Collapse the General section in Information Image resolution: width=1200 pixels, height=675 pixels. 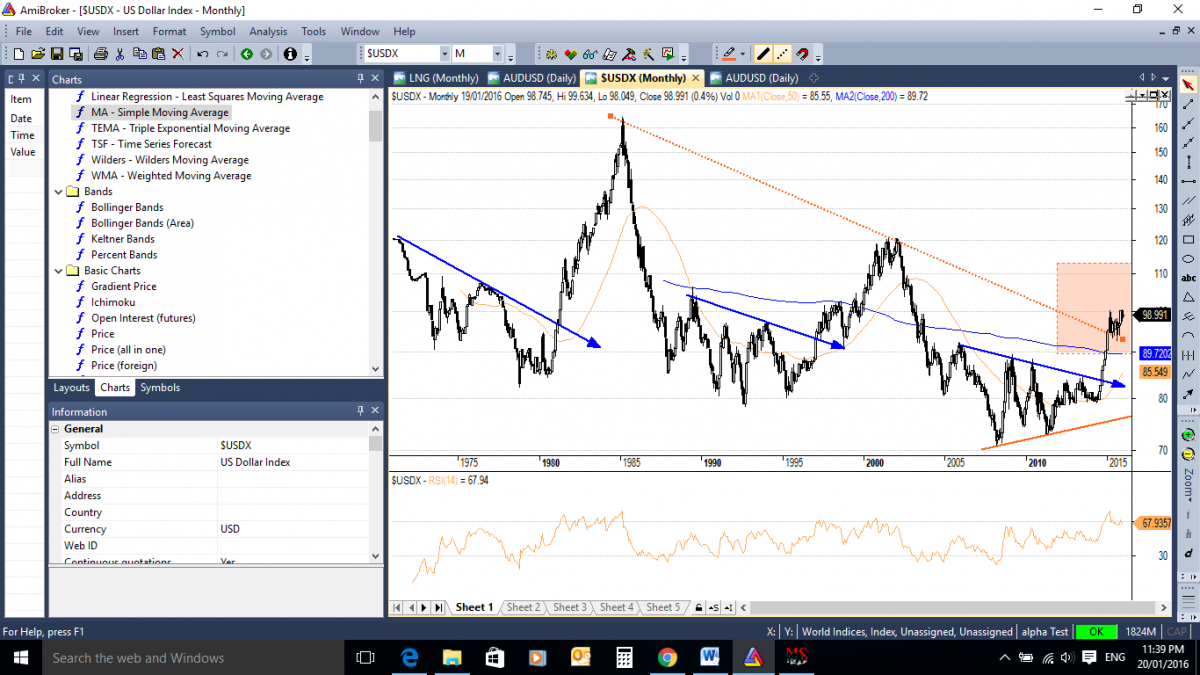pyautogui.click(x=57, y=428)
